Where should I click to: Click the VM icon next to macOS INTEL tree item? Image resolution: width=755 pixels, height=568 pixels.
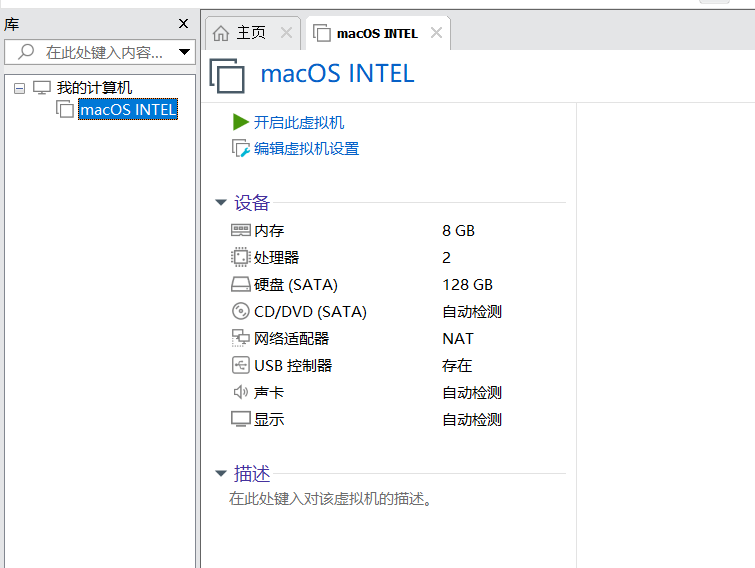[x=65, y=109]
